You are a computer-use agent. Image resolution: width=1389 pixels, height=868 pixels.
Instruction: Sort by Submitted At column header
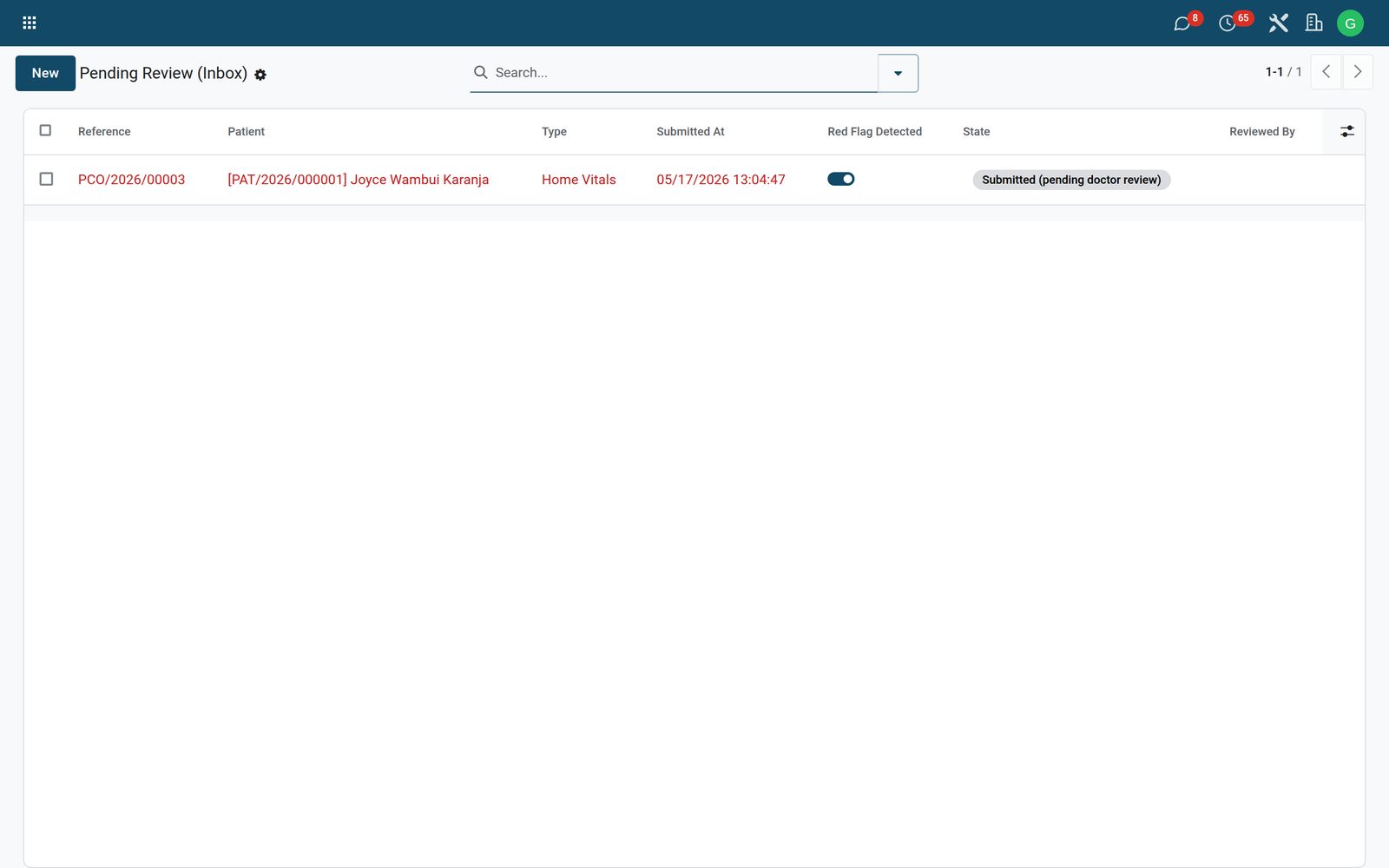(690, 132)
